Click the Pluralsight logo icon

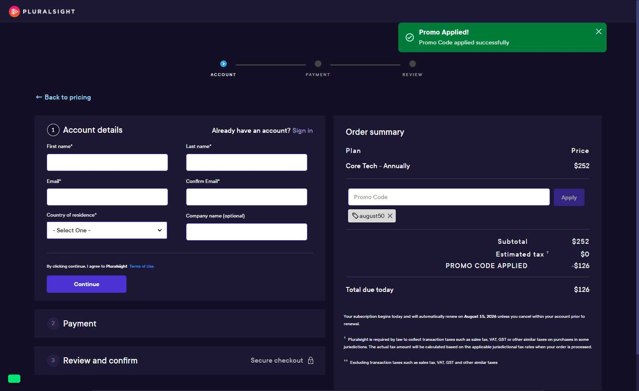(x=14, y=11)
